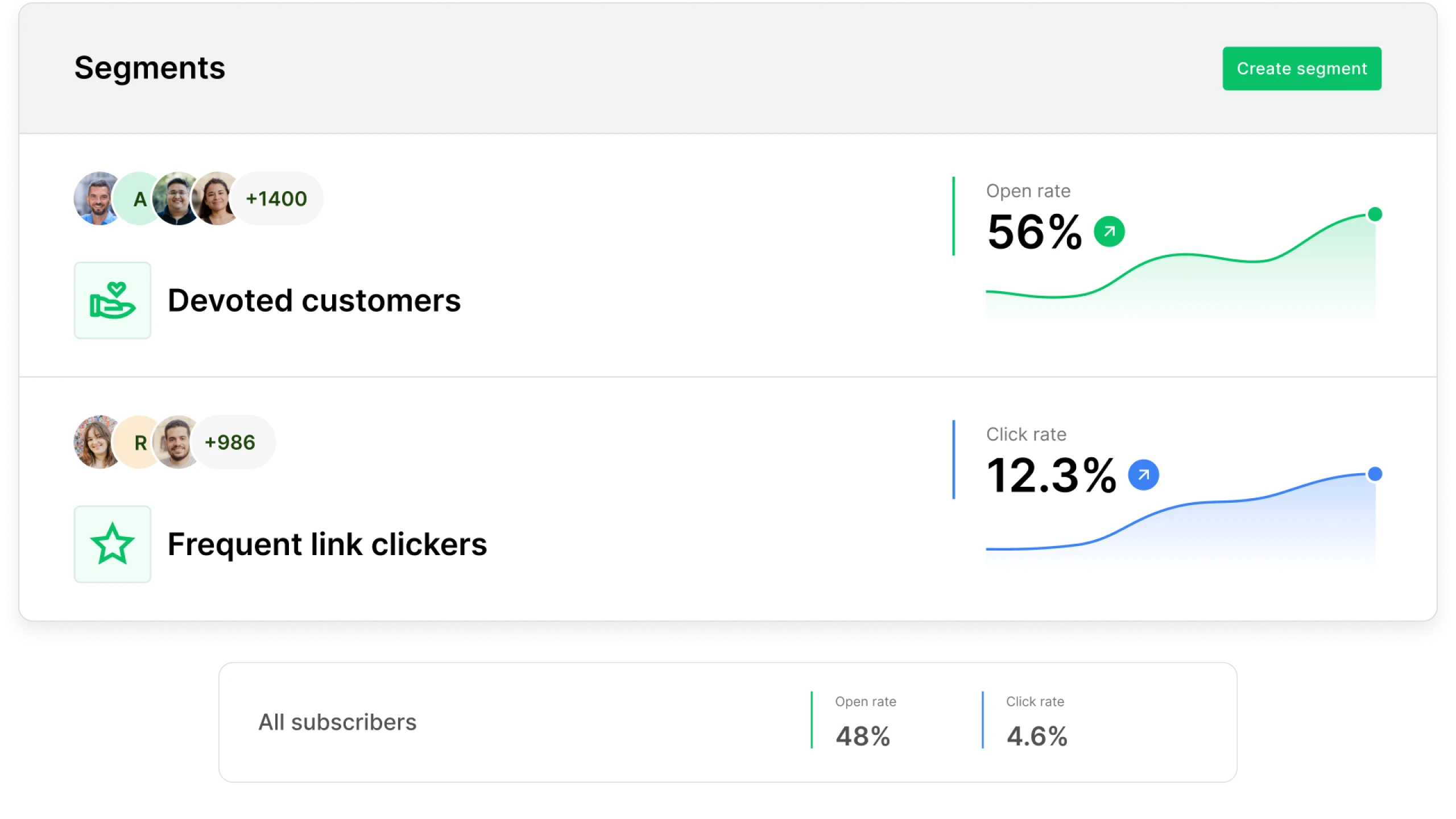This screenshot has width=1456, height=819.
Task: Click the blue endpoint dot on click rate chart
Action: click(1375, 474)
